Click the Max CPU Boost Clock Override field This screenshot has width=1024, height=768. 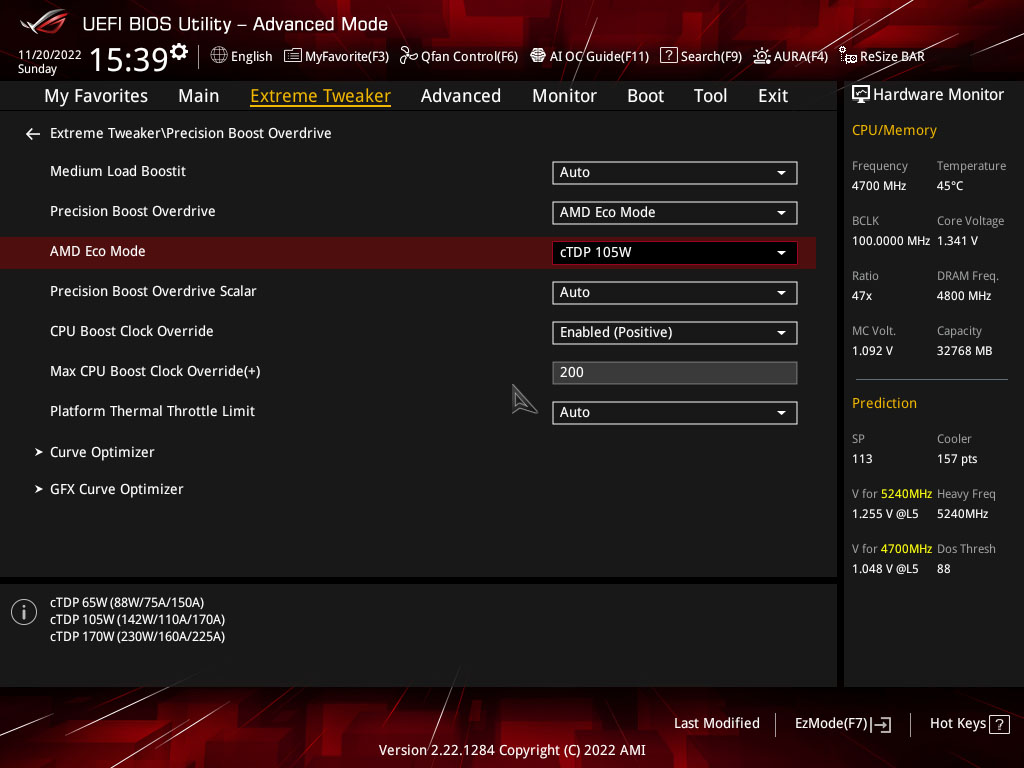click(x=675, y=372)
